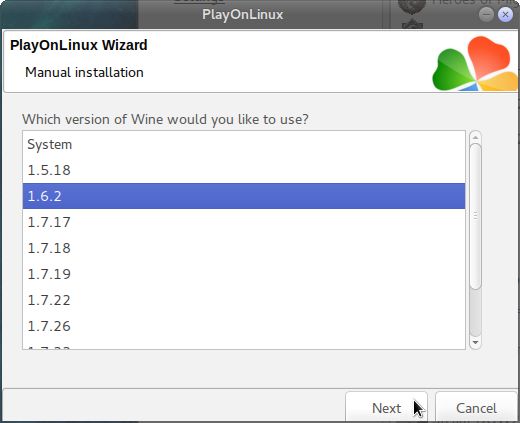Viewport: 520px width, 423px height.
Task: Click the partially visible last list entry
Action: coord(244,344)
